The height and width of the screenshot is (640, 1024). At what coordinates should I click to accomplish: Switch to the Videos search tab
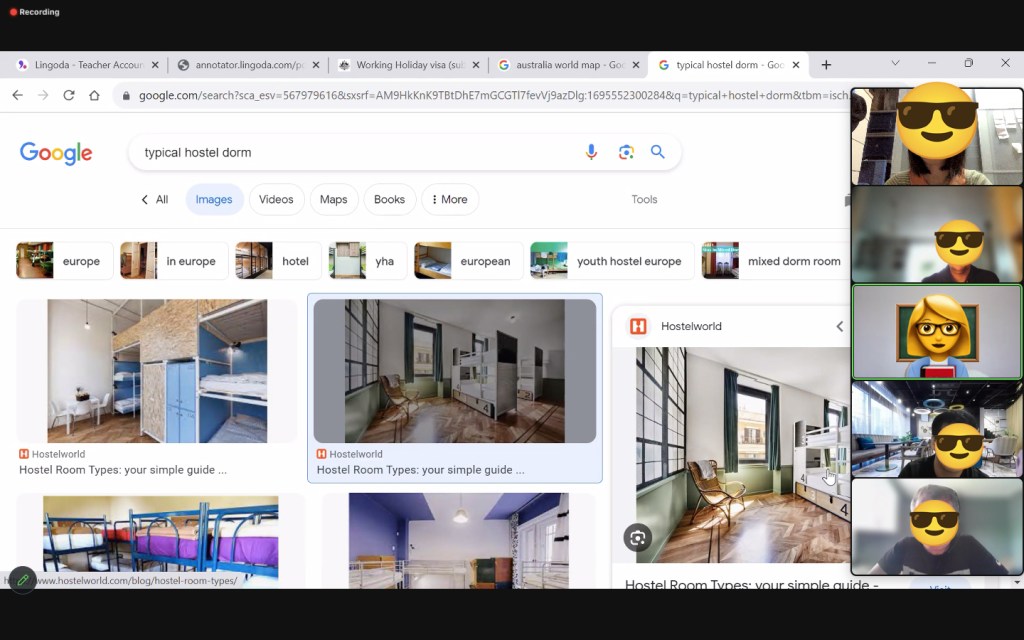[276, 200]
